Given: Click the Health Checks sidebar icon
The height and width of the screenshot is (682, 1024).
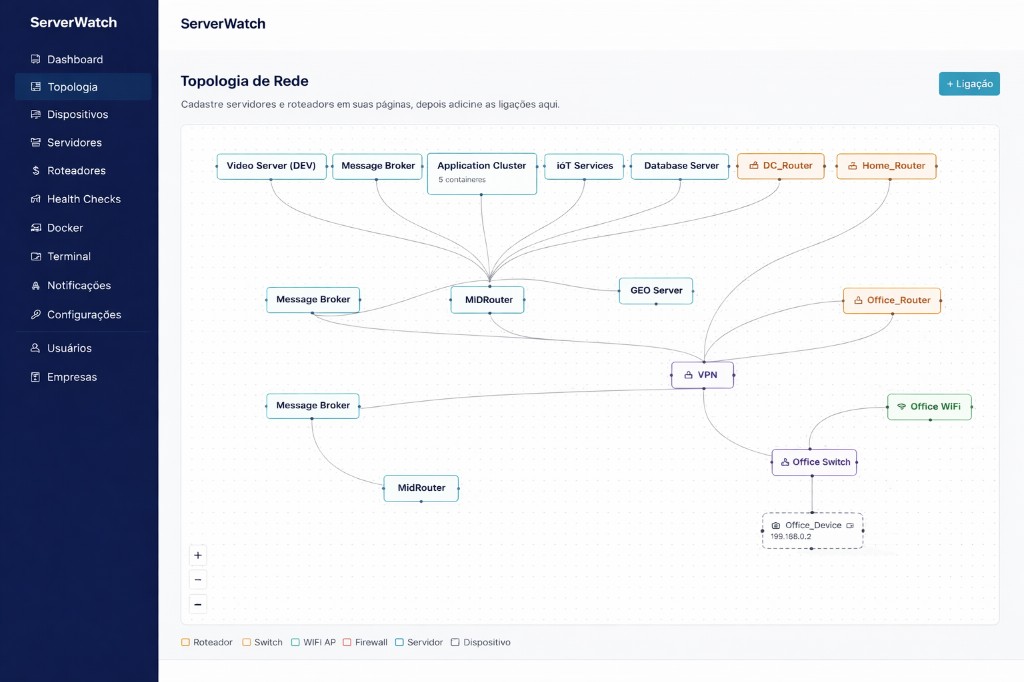Looking at the screenshot, I should (x=36, y=199).
